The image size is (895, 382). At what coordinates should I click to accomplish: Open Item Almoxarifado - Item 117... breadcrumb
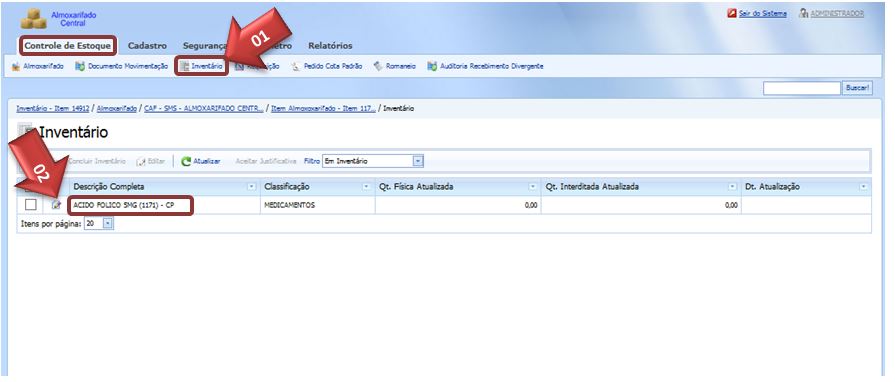323,108
